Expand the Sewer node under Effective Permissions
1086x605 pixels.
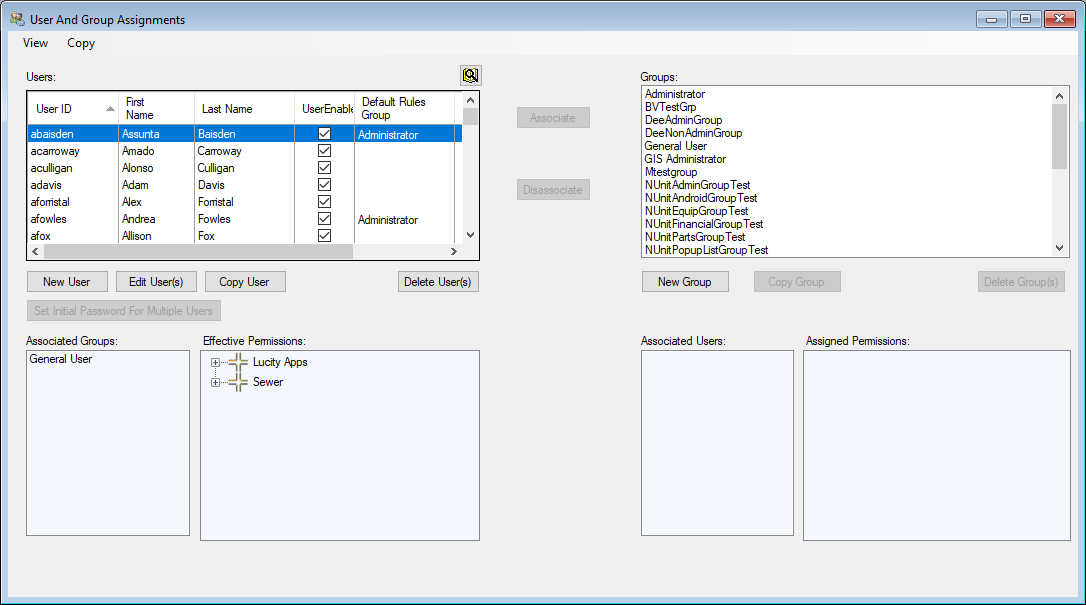click(215, 381)
